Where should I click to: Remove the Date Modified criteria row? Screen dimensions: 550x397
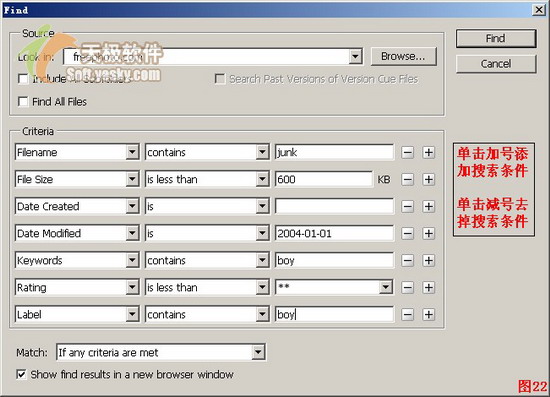point(407,234)
